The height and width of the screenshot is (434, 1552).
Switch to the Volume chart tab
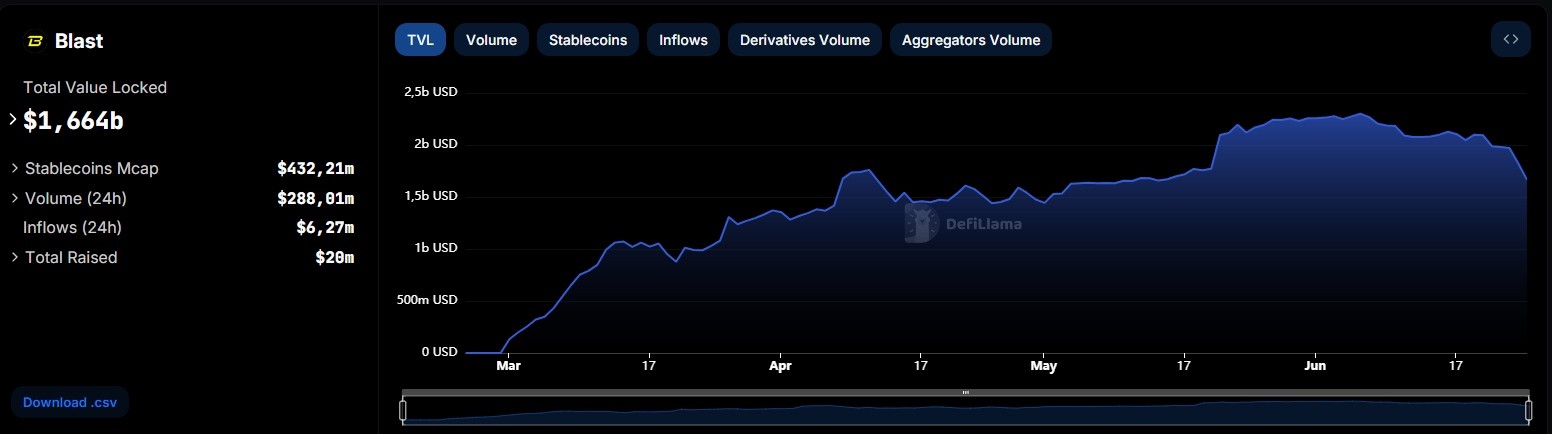click(x=491, y=40)
